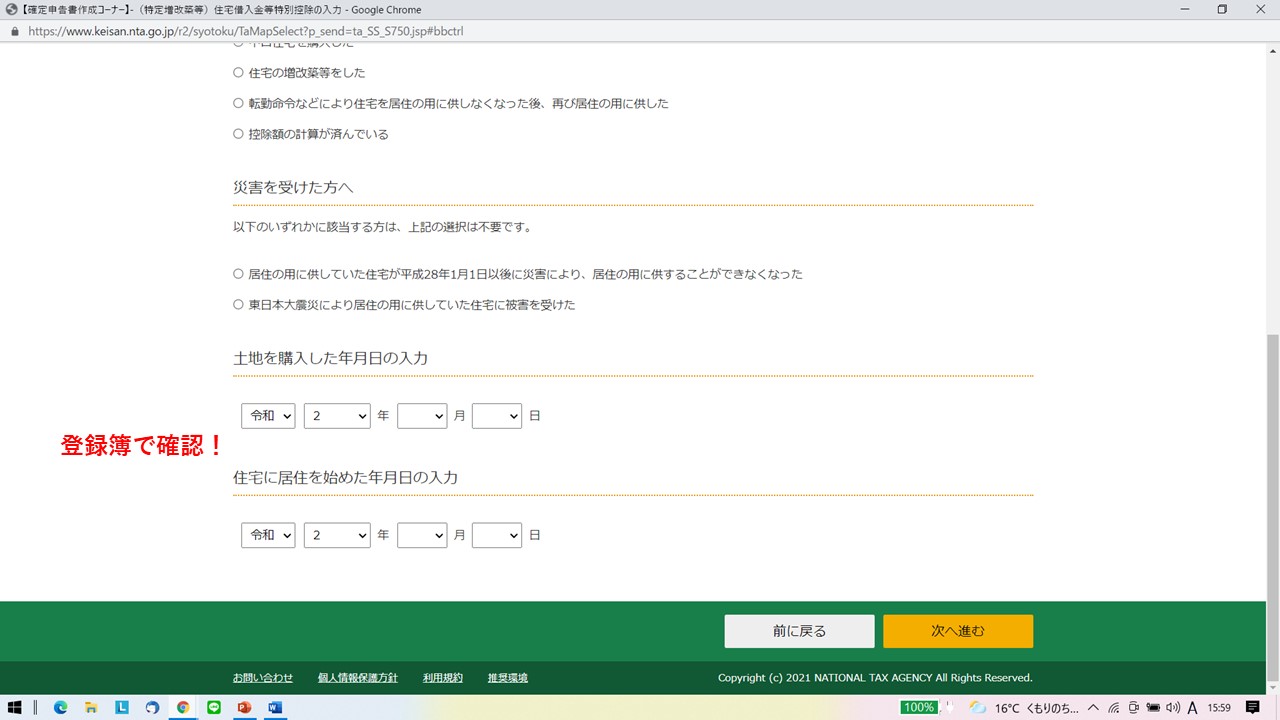
Task: Launch Microsoft Edge from the taskbar
Action: 60,707
